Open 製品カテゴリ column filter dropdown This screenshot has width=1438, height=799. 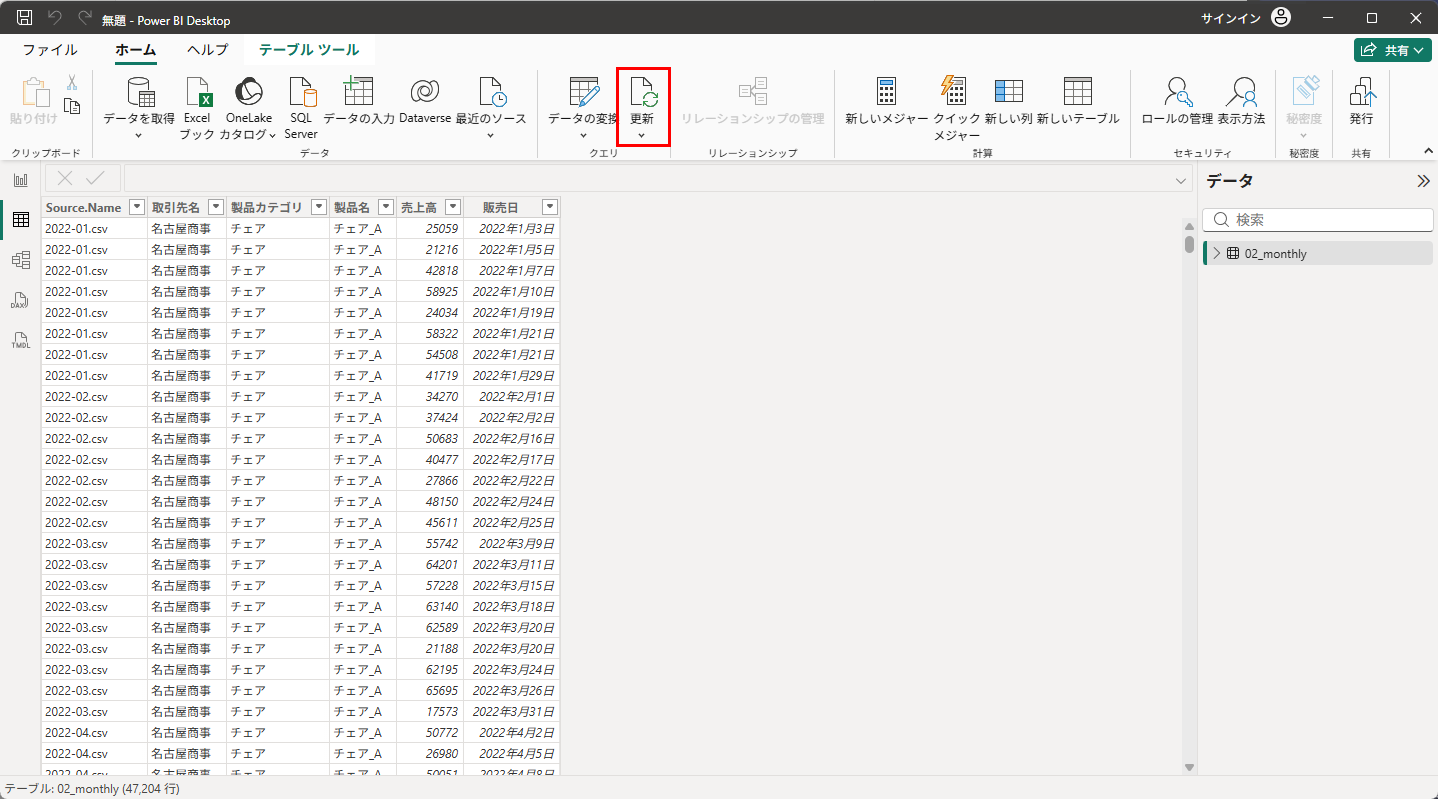tap(319, 207)
